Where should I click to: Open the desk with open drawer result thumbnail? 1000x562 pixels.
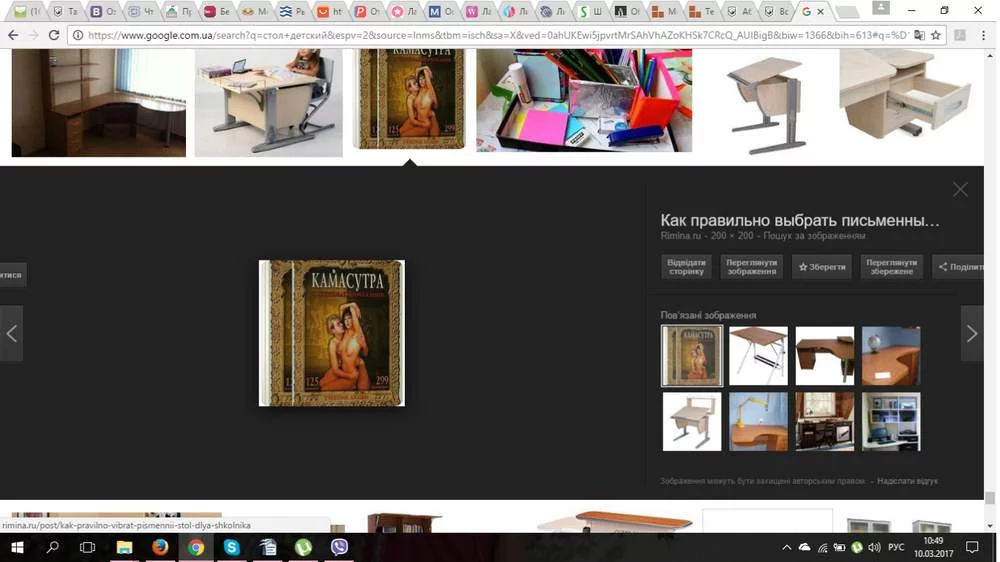click(906, 96)
